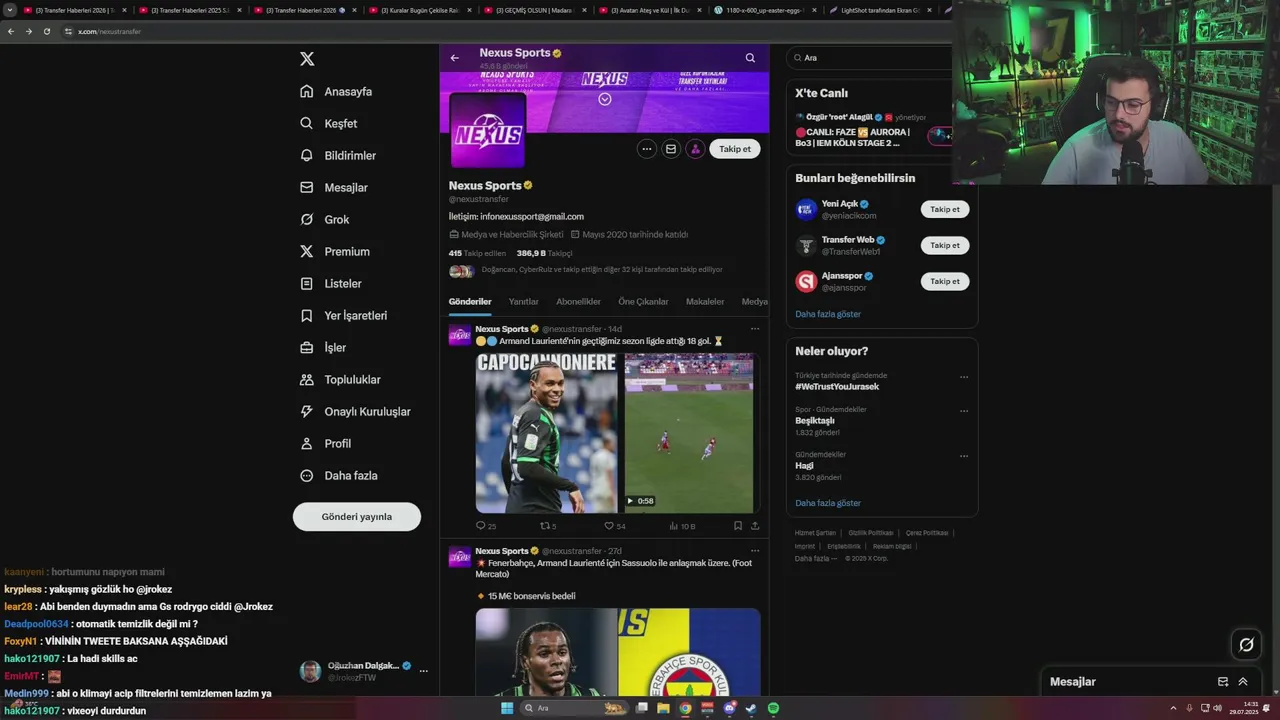
Task: Open the Hizmet Şartları footer link
Action: pyautogui.click(x=815, y=533)
